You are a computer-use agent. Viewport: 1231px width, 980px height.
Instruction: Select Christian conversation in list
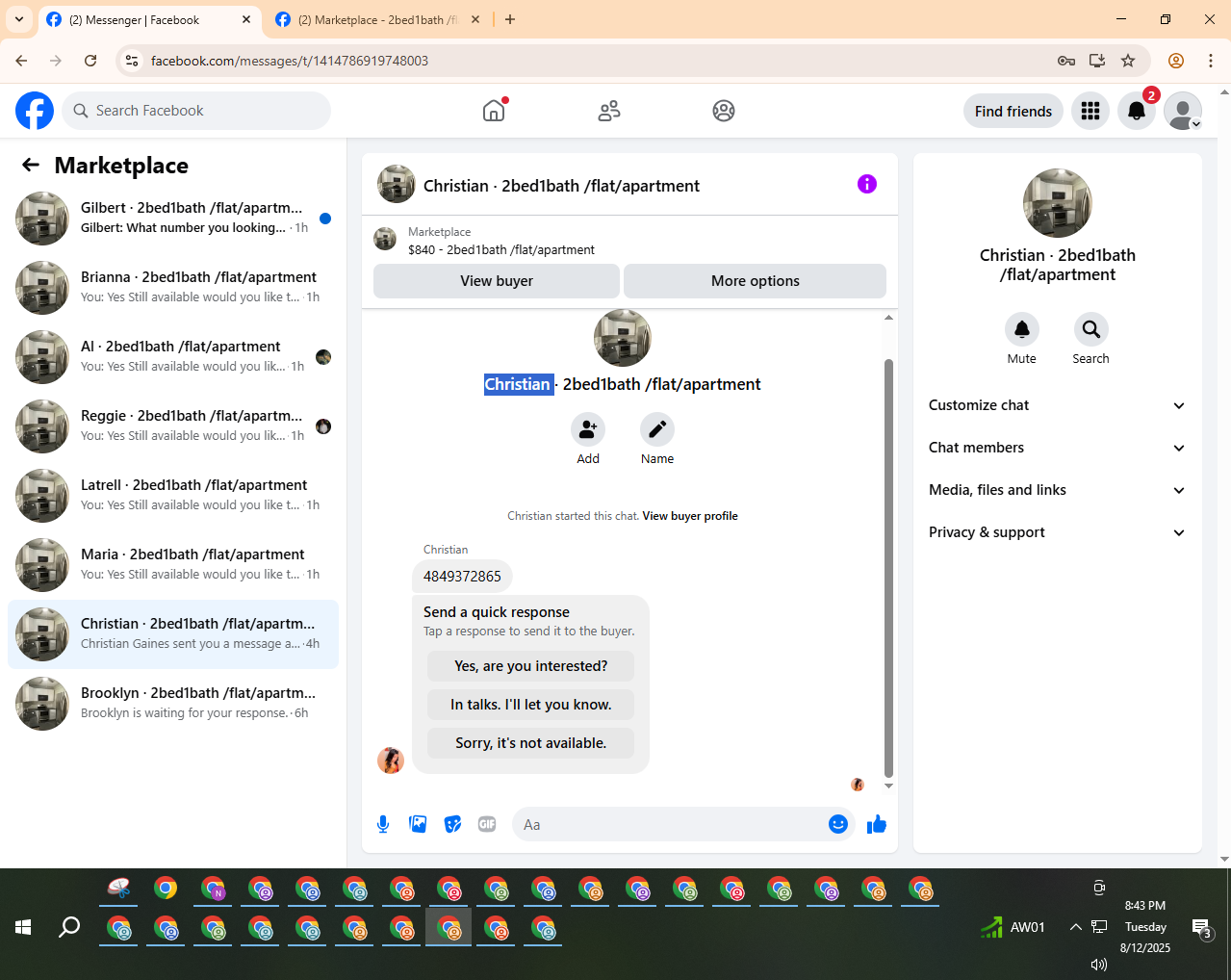[173, 634]
